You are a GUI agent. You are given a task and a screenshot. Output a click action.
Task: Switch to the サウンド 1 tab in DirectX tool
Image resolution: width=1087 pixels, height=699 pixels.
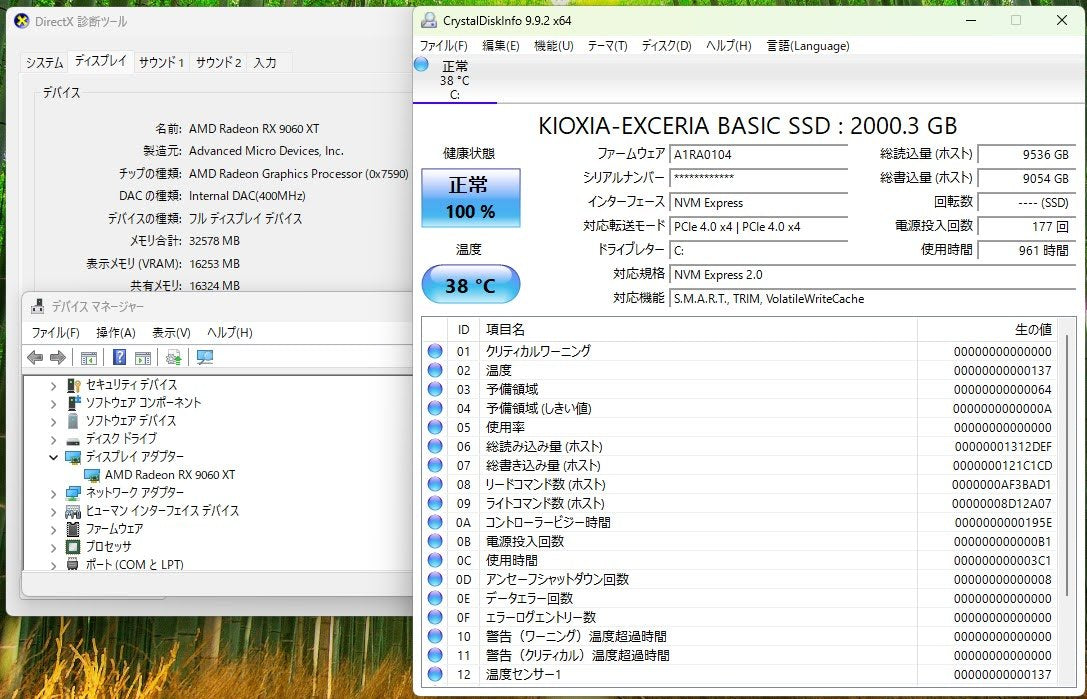(x=161, y=62)
